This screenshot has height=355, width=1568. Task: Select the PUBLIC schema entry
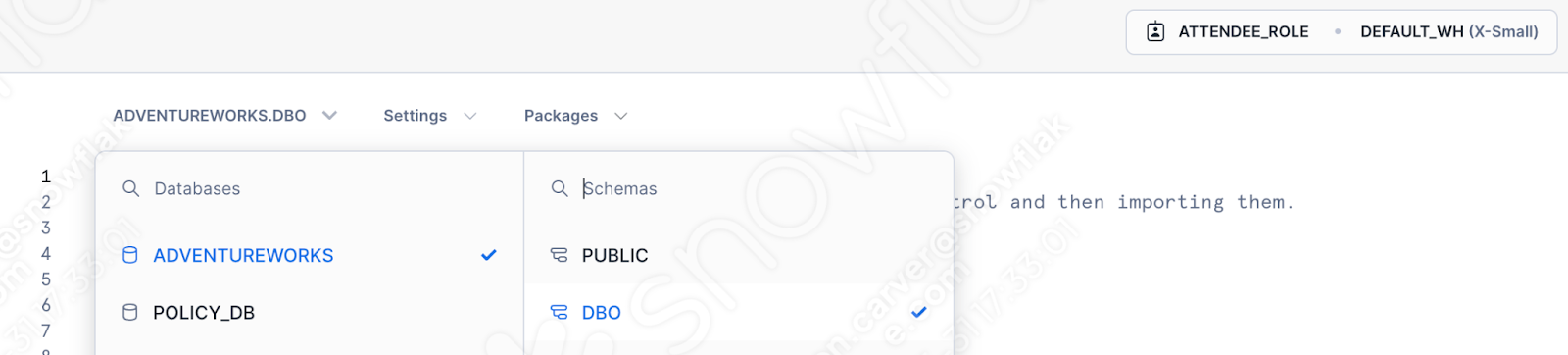(739, 255)
